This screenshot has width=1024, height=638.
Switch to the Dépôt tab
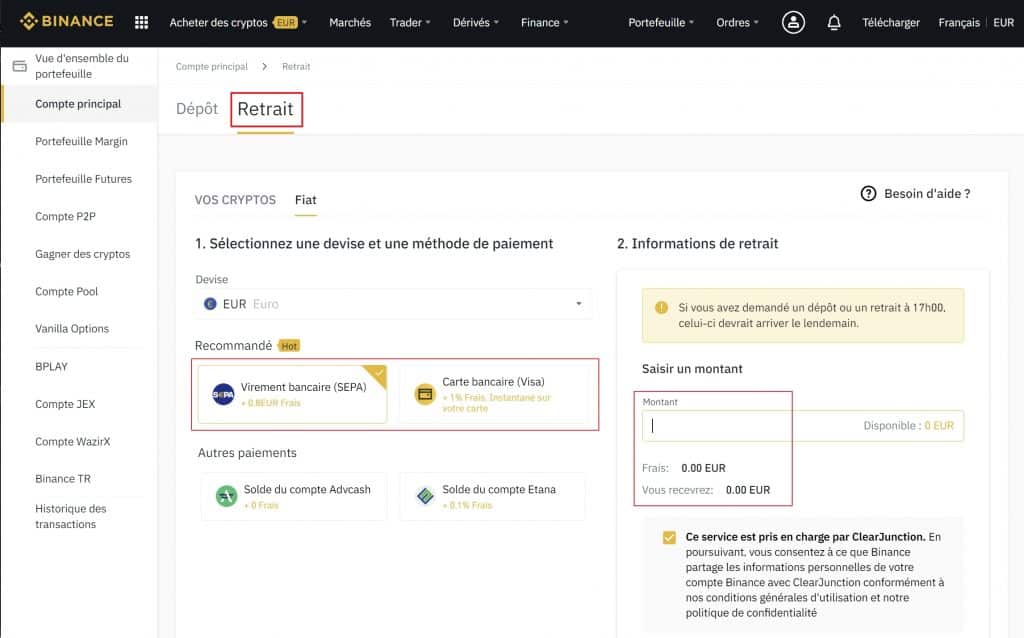(196, 110)
